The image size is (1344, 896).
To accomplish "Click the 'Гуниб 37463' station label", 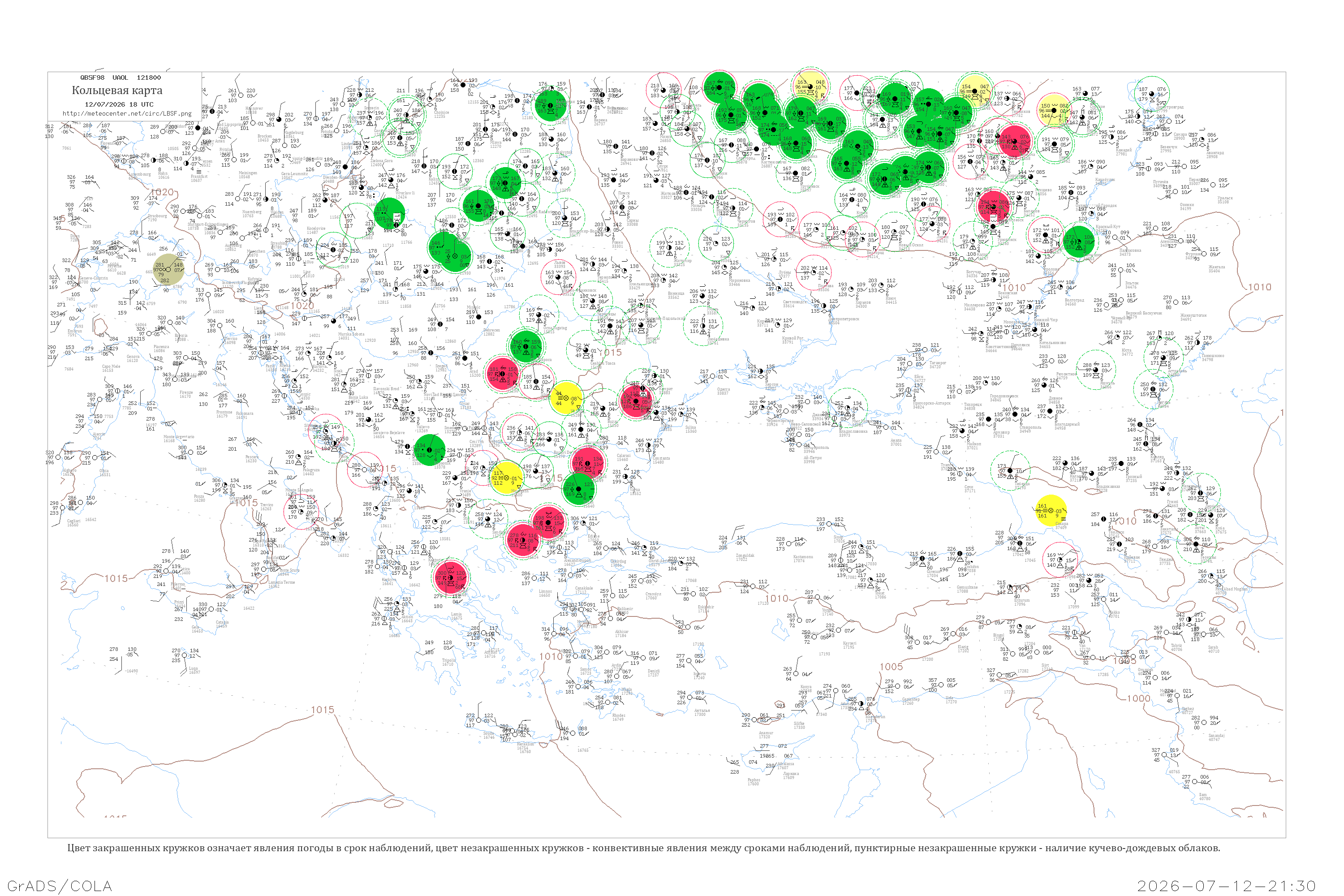I will coord(1172,504).
